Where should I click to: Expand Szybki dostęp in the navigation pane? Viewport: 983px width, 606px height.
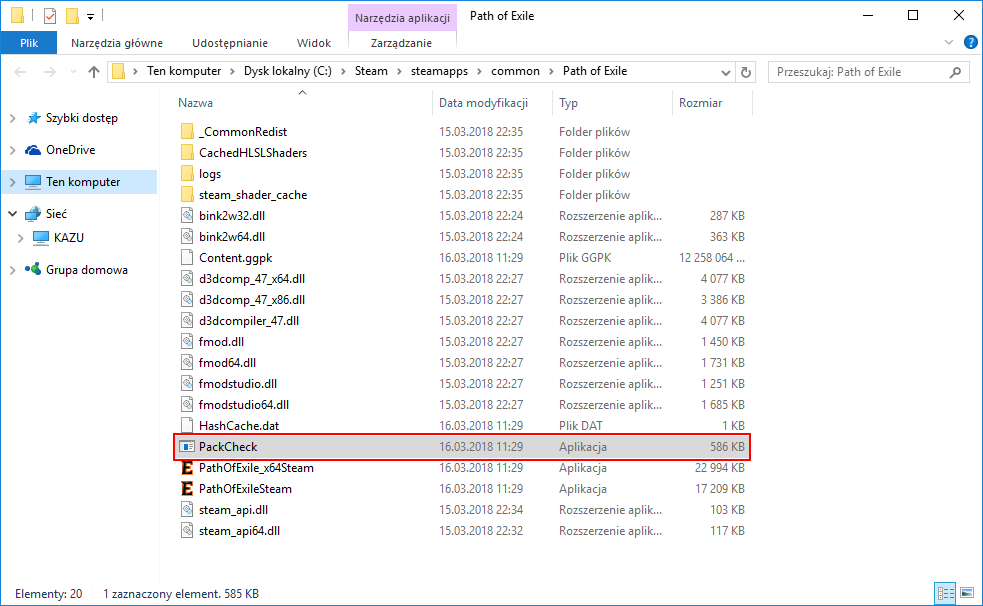point(13,118)
